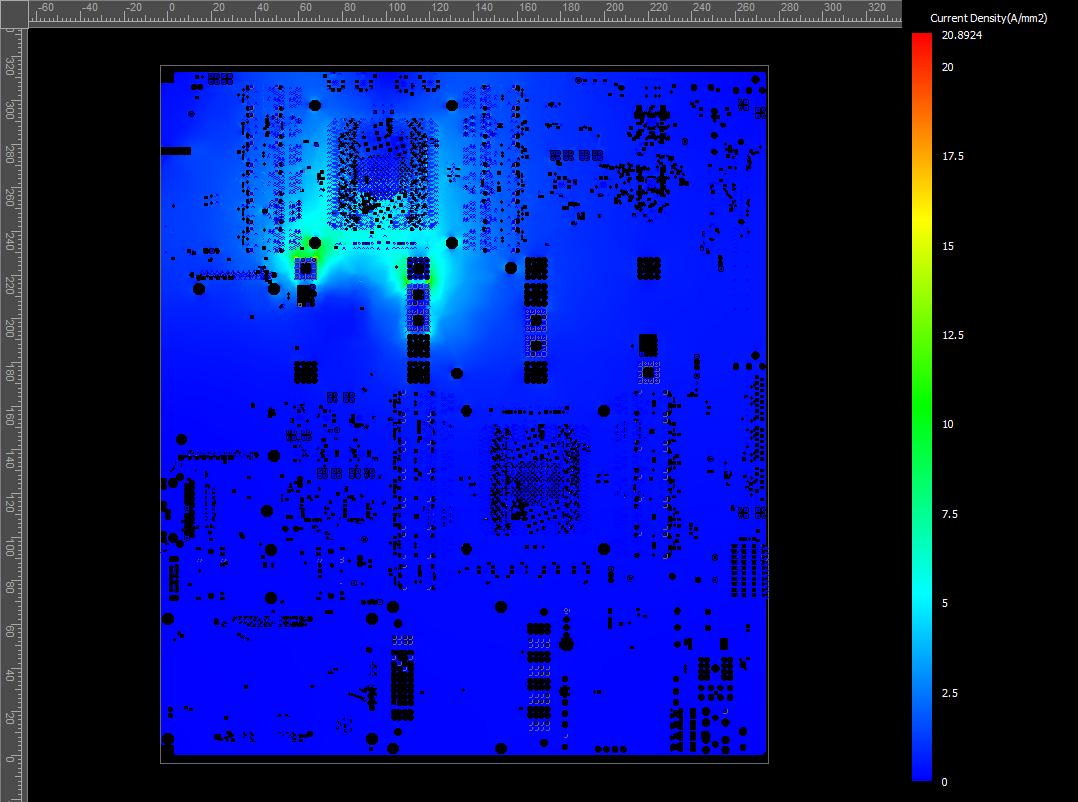1078x802 pixels.
Task: Click the -60 mark on the horizontal ruler
Action: (45, 8)
